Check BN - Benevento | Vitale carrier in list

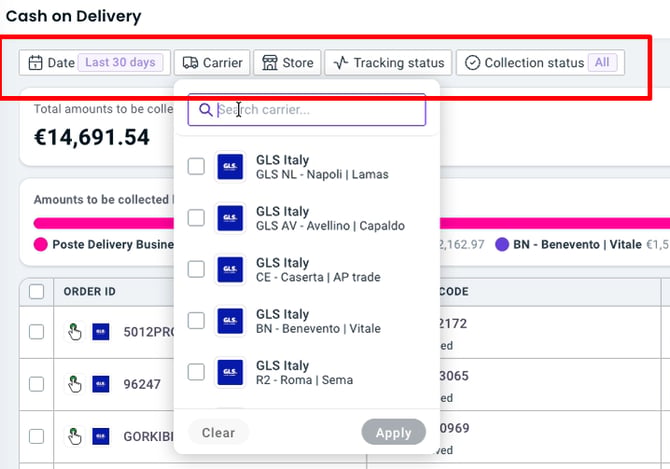(196, 320)
